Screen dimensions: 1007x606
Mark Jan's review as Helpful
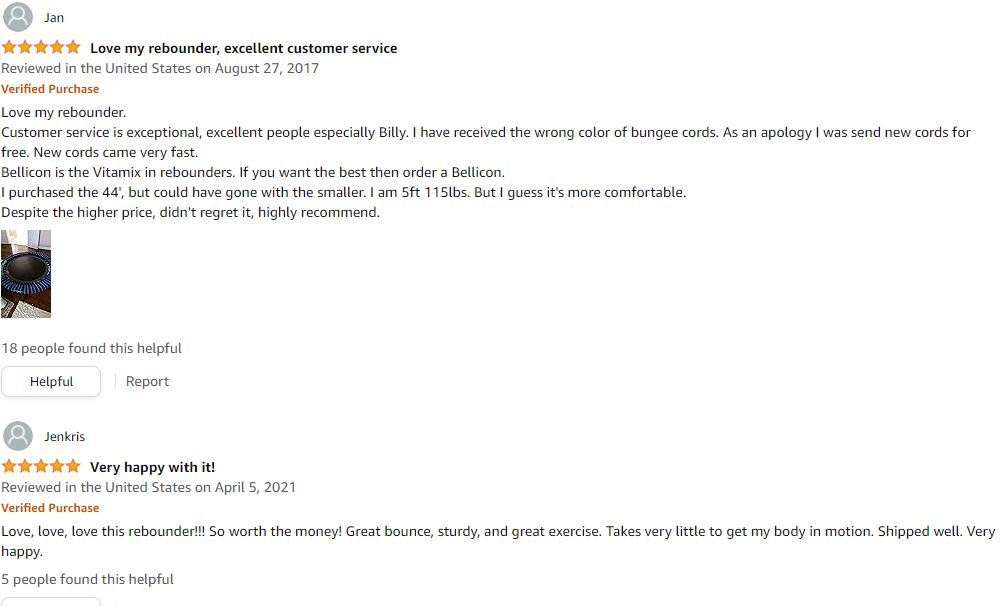tap(51, 381)
